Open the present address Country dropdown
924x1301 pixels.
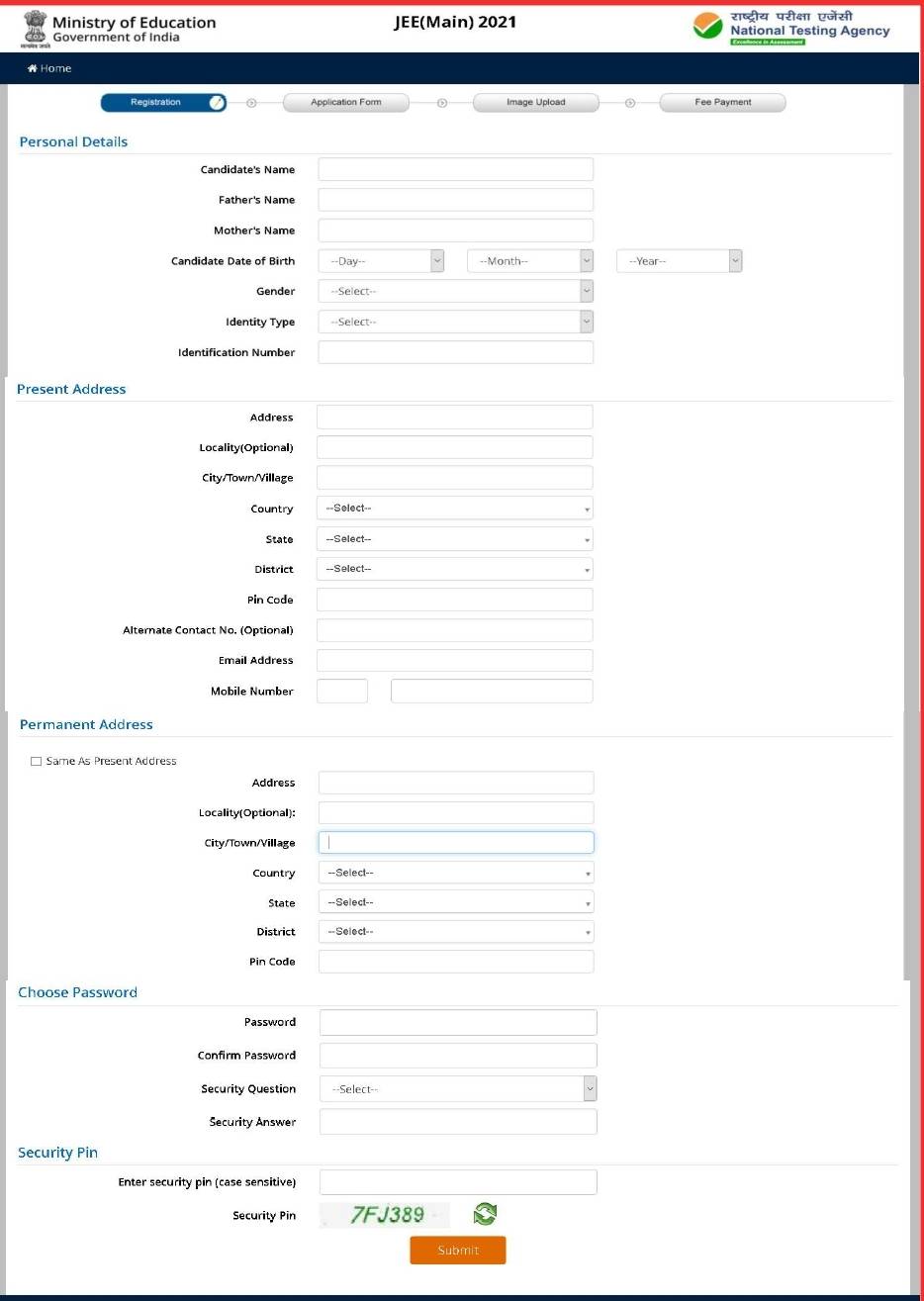click(x=455, y=509)
